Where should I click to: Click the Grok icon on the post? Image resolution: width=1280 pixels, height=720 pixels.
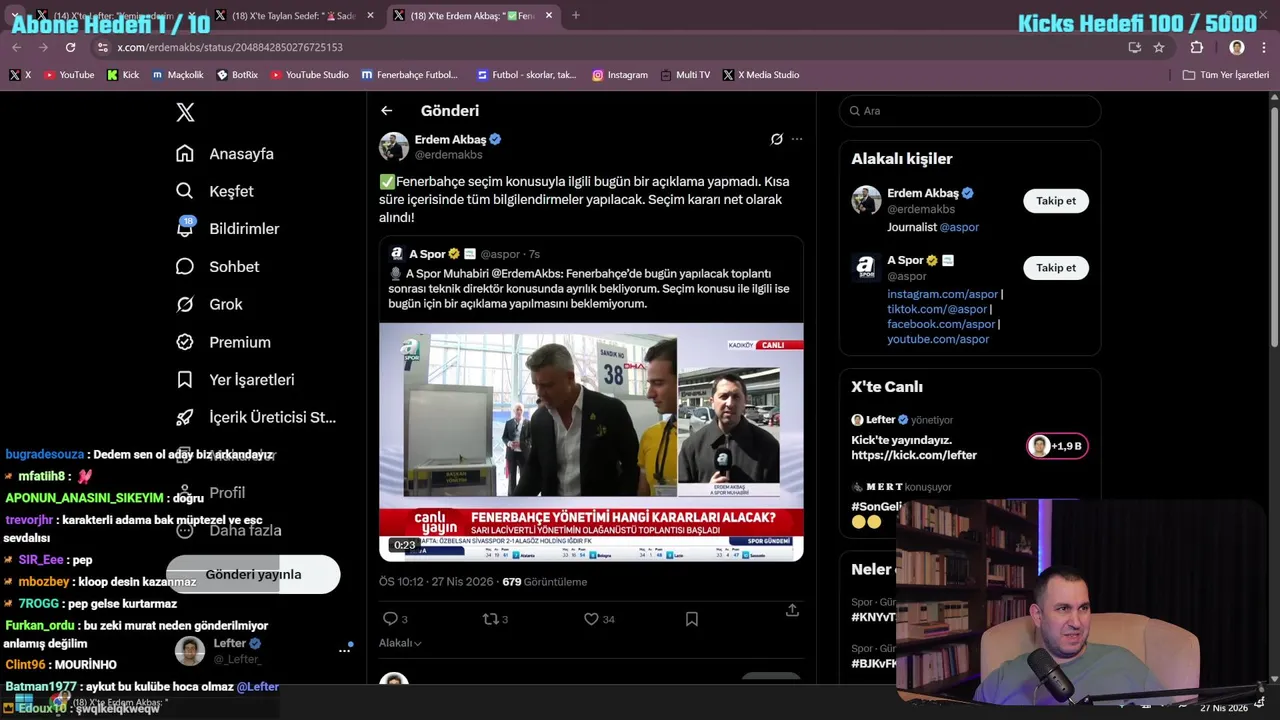click(x=776, y=139)
